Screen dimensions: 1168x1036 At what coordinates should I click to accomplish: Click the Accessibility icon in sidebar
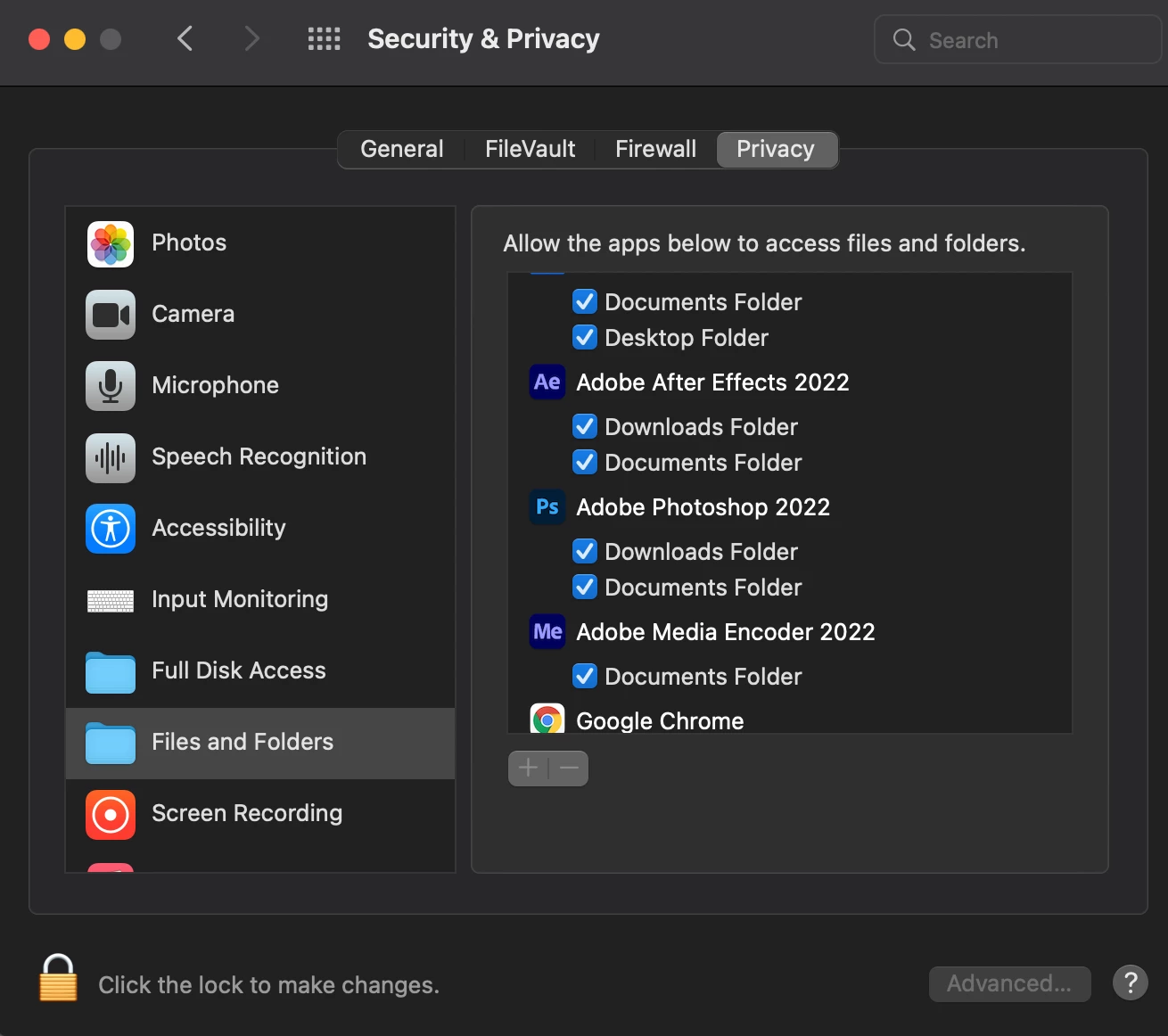click(111, 529)
